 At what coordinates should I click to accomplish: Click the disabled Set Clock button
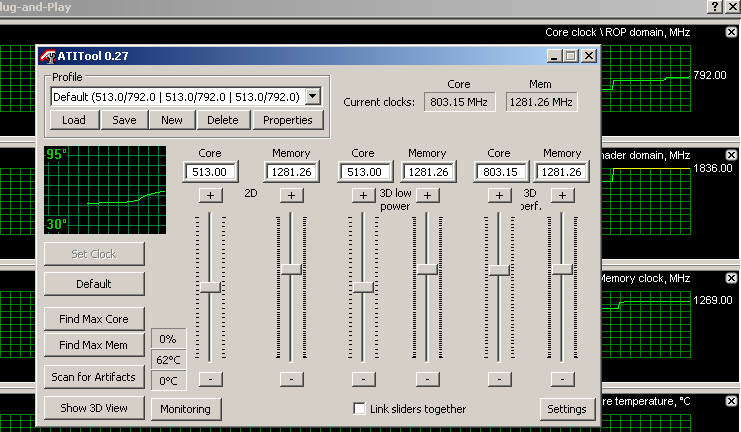(x=94, y=254)
